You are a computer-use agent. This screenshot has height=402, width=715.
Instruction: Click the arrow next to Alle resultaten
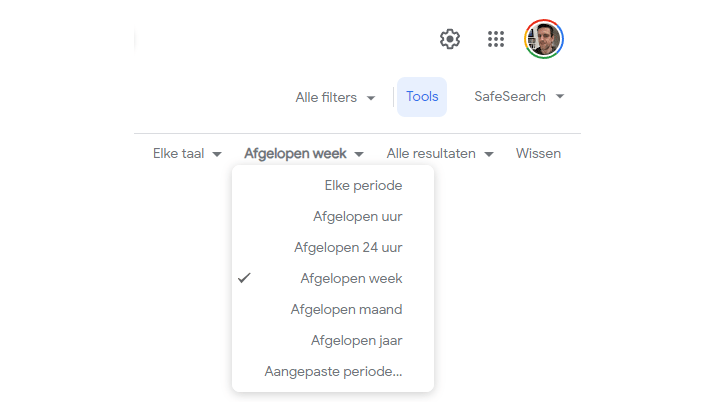point(488,154)
